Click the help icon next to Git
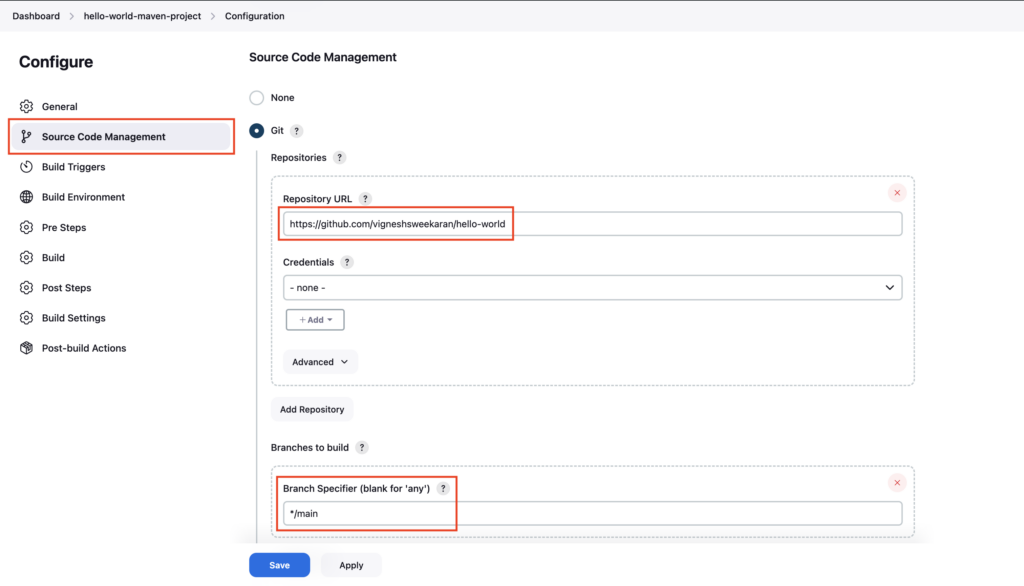This screenshot has height=586, width=1024. tap(296, 131)
